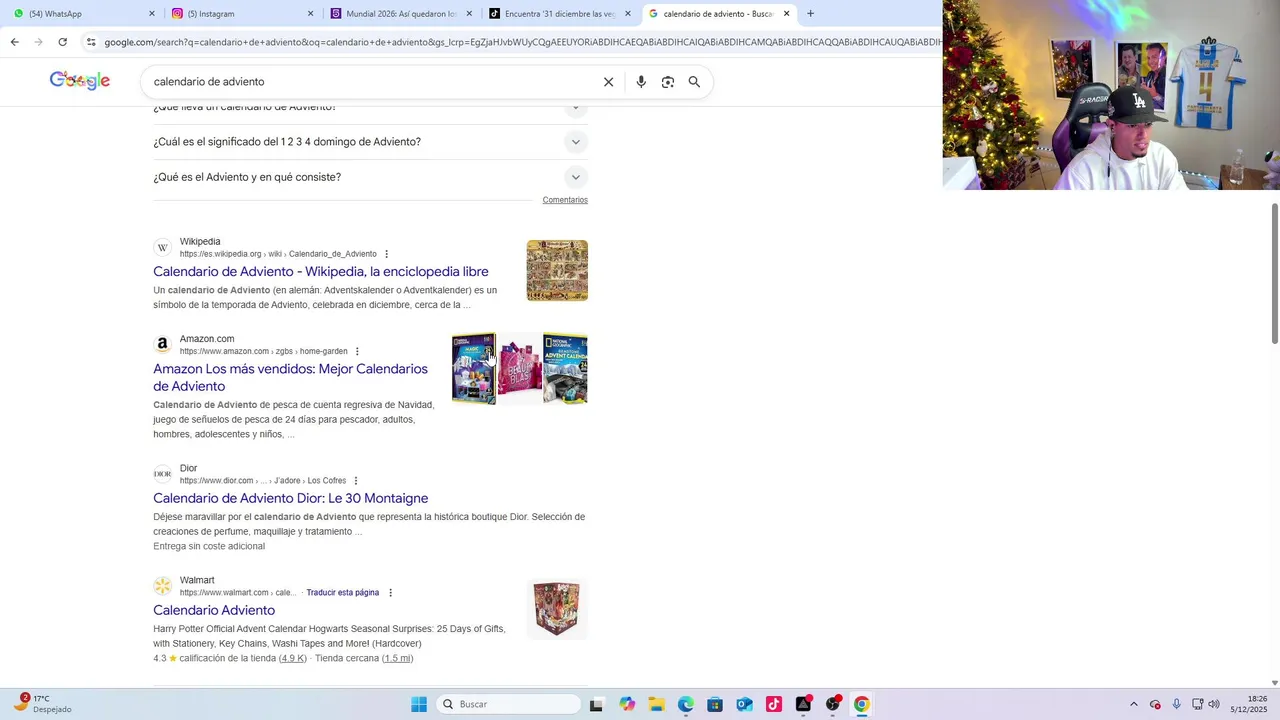Close the Encuentra '31 diciembre tab

(628, 14)
